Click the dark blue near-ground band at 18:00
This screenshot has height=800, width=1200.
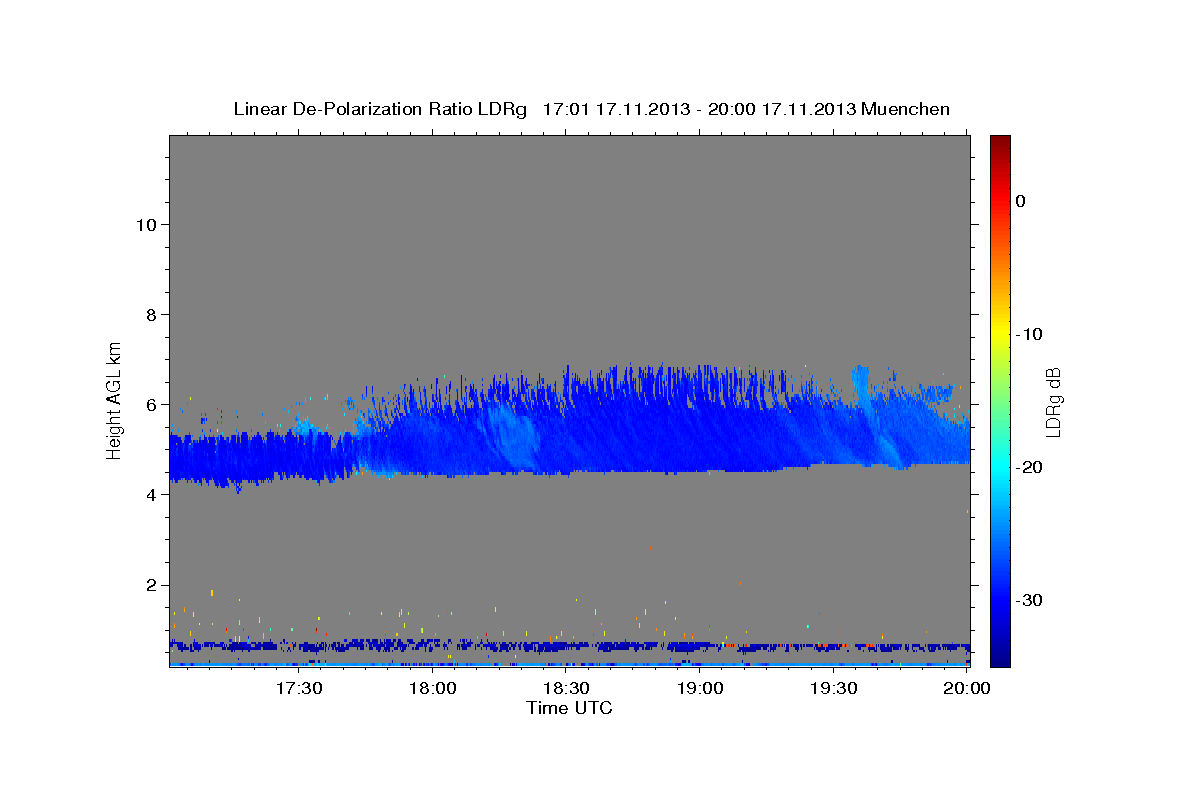434,647
